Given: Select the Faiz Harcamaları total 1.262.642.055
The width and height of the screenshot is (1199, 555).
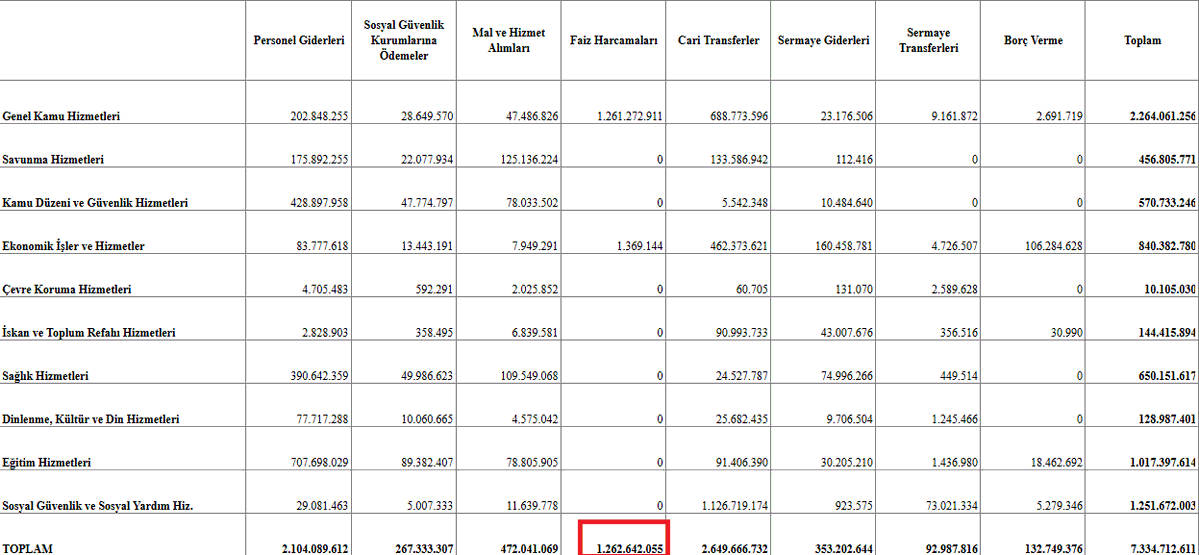Looking at the screenshot, I should pyautogui.click(x=630, y=549).
